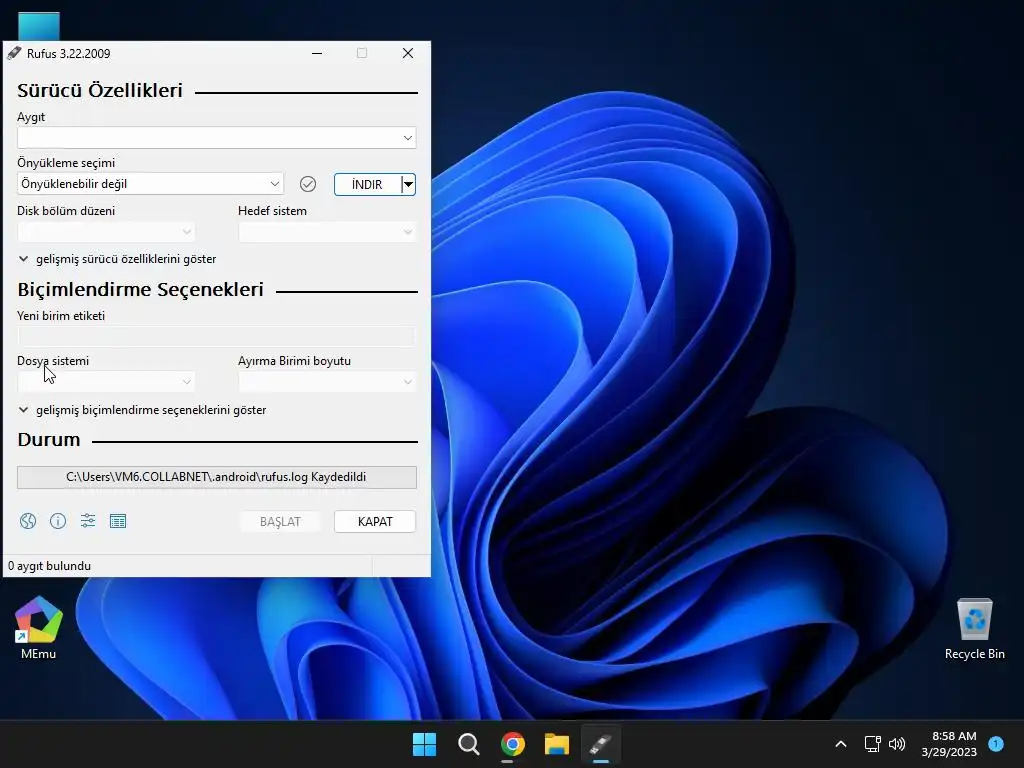Open Hedef sistem dropdown

(327, 232)
